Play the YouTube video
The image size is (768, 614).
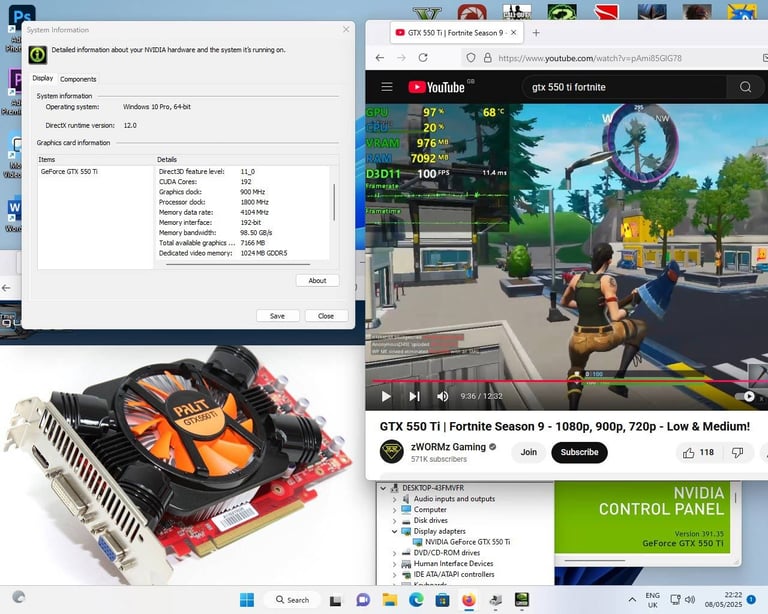[x=386, y=396]
